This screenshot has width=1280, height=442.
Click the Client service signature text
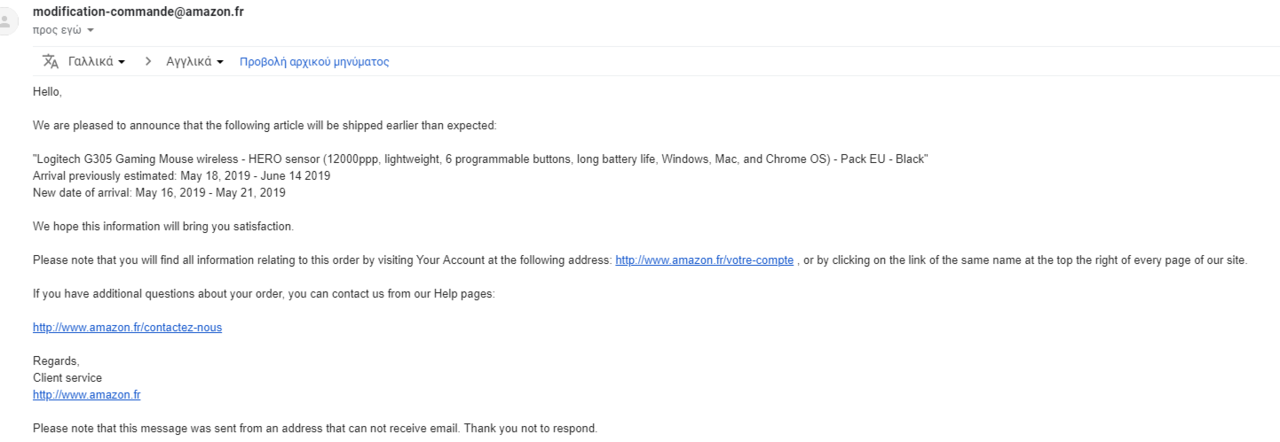pyautogui.click(x=67, y=378)
